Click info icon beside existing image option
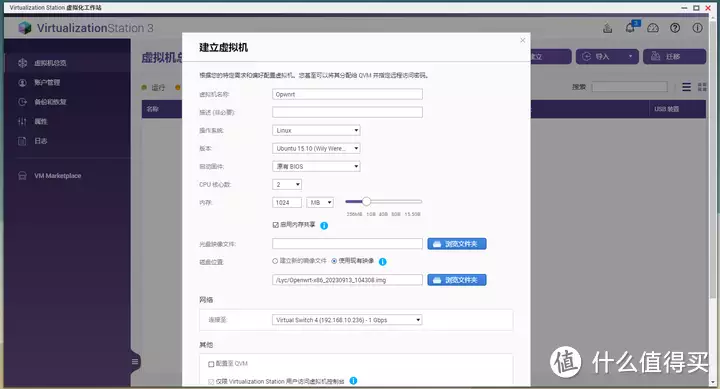The width and height of the screenshot is (720, 389). point(382,261)
